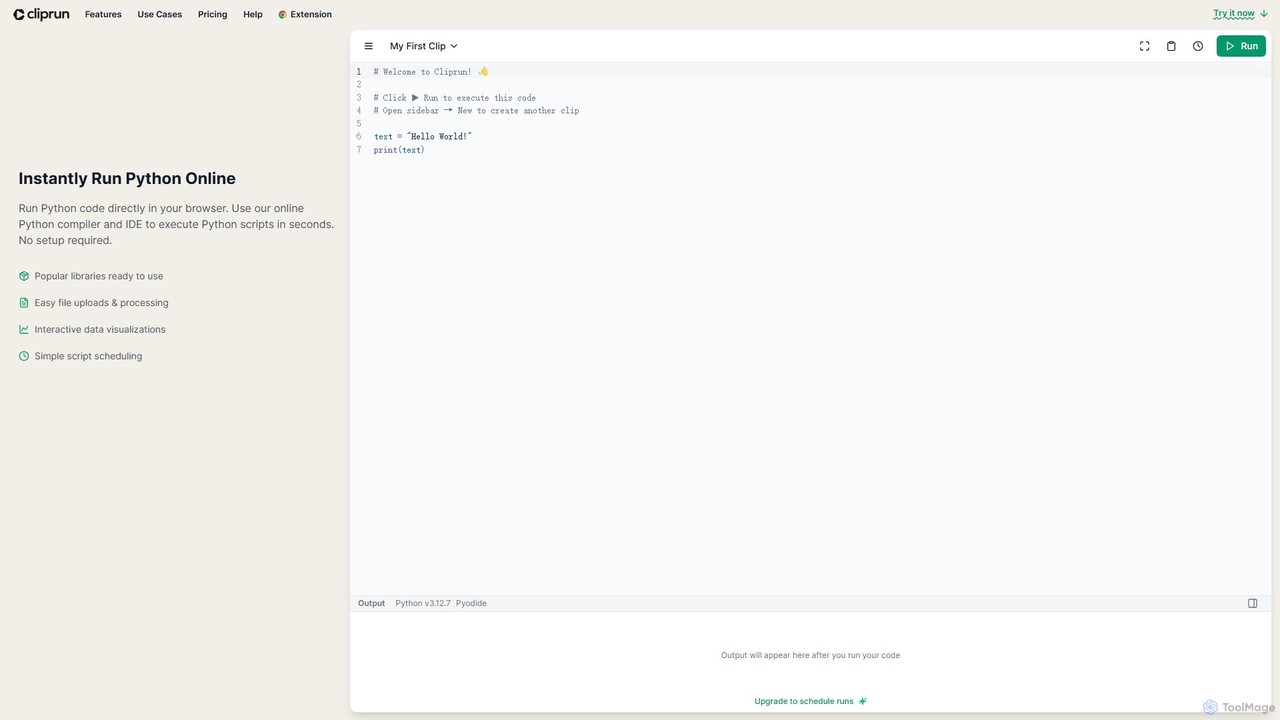Open the Features menu
This screenshot has height=720, width=1280.
pos(103,15)
